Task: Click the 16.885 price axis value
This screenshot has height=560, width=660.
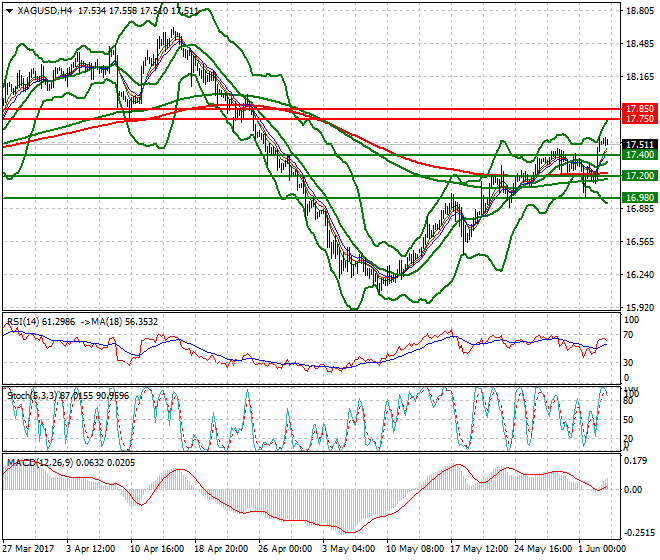Action: [x=639, y=209]
